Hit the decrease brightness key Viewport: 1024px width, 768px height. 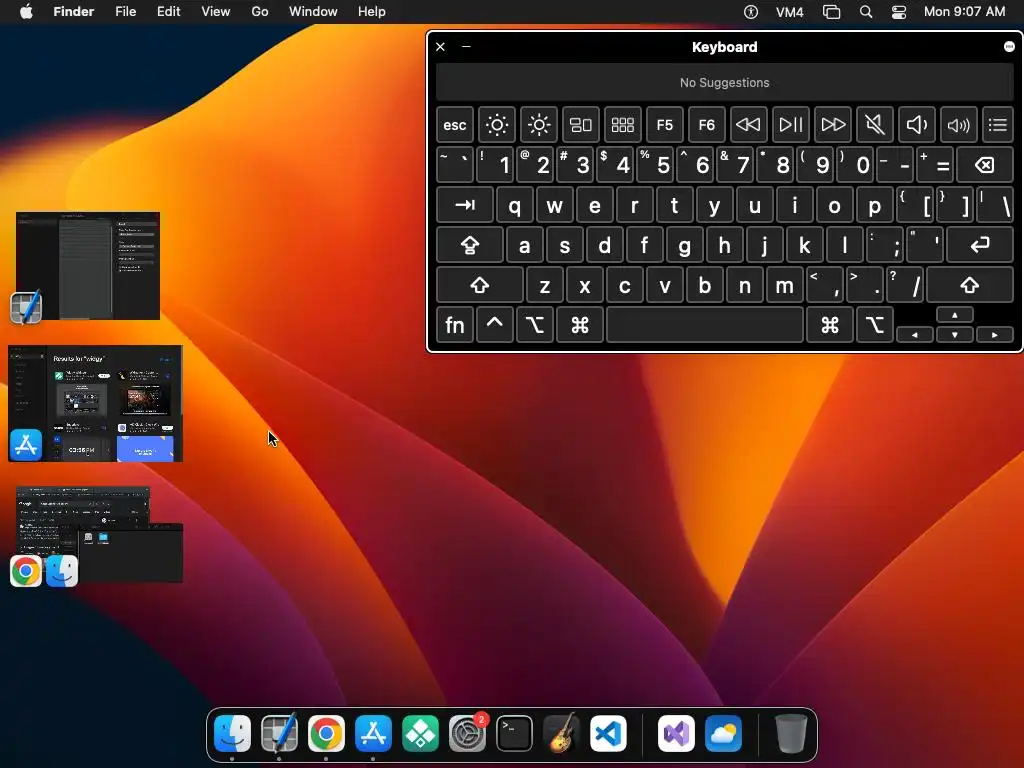click(496, 125)
